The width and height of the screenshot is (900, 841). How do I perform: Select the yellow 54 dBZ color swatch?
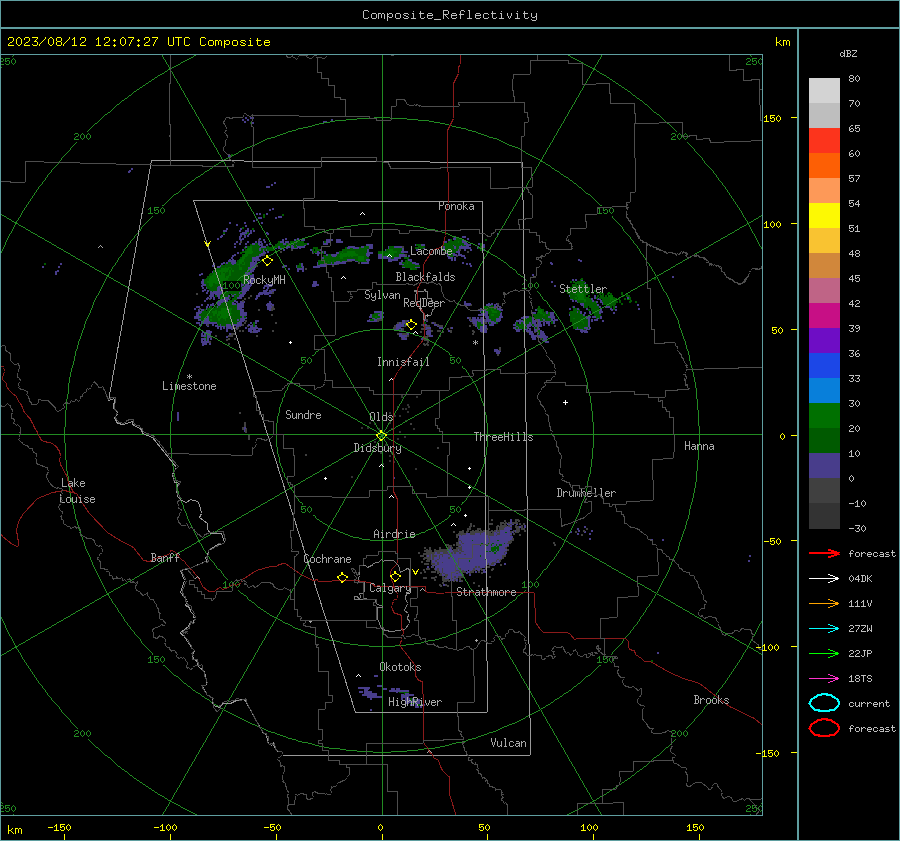pos(824,215)
